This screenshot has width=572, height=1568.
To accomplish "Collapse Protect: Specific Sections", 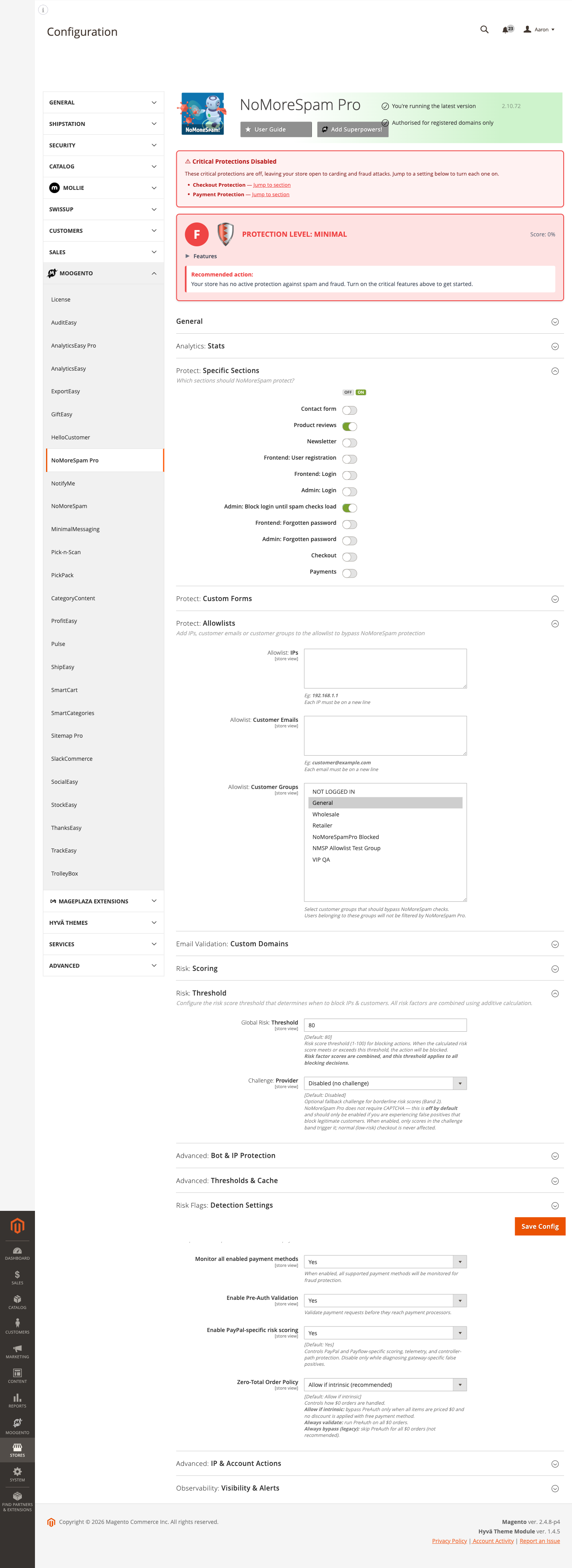I will click(369, 371).
